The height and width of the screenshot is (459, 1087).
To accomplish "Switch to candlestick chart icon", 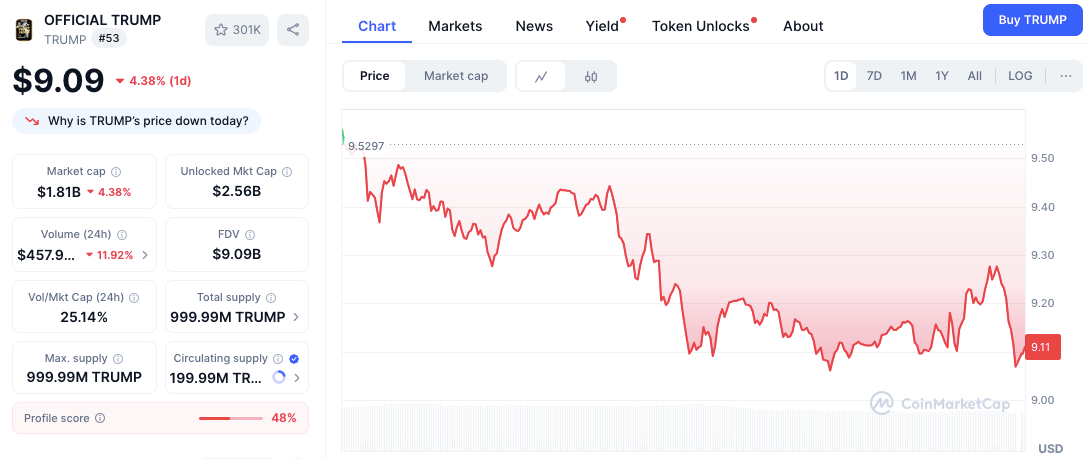I will 591,76.
